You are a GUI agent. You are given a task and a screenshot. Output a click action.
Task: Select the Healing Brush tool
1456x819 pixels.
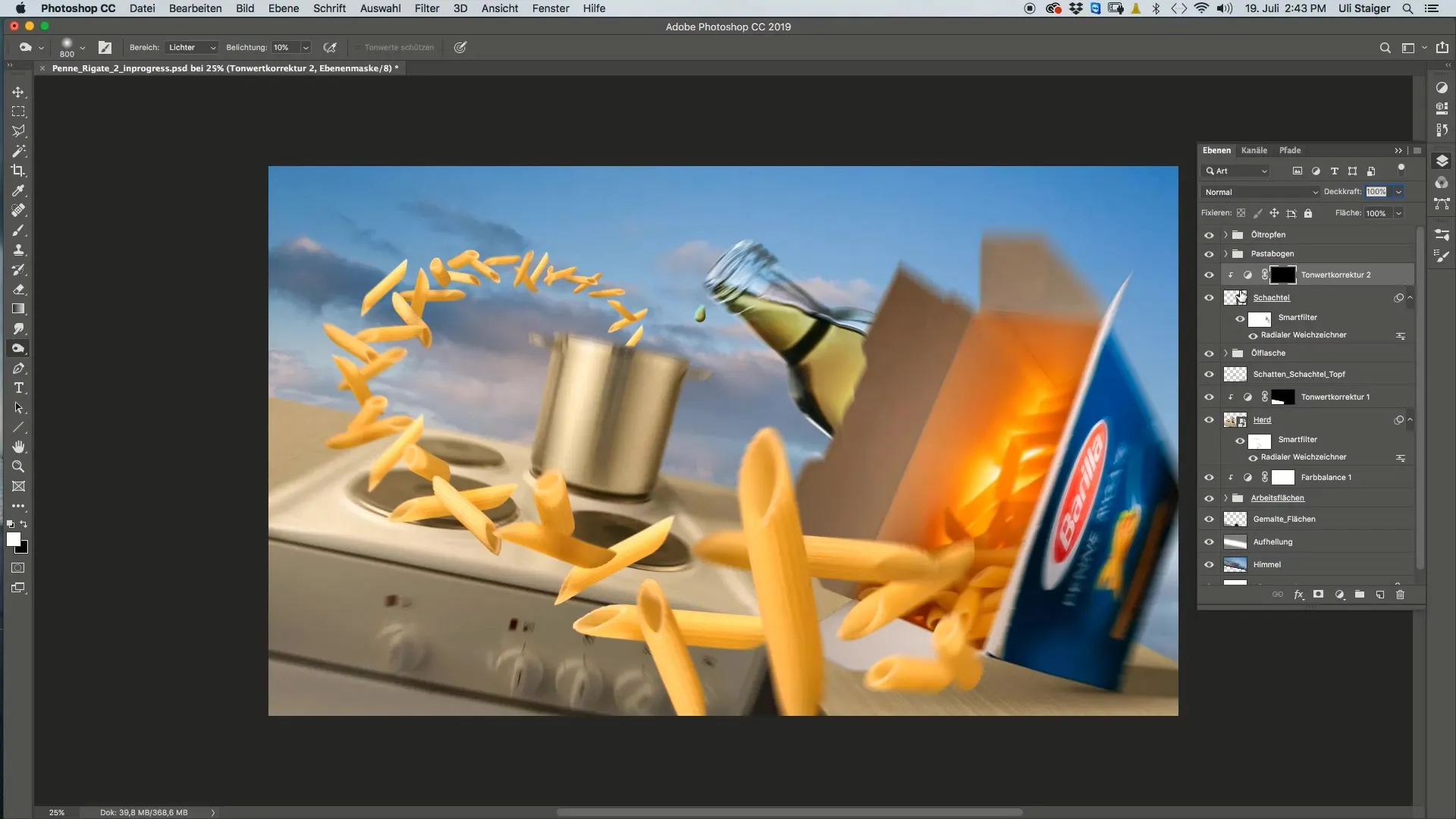click(x=18, y=210)
